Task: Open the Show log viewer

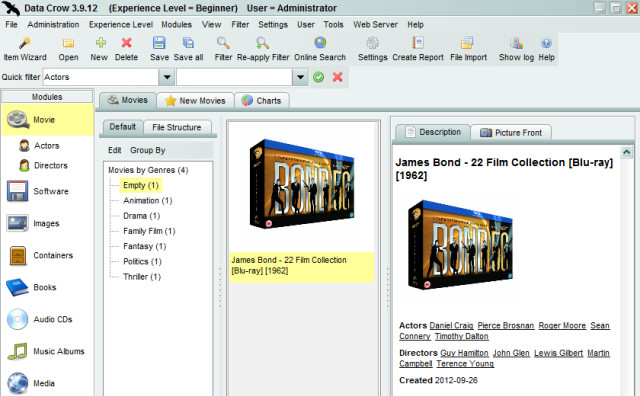Action: tap(516, 49)
